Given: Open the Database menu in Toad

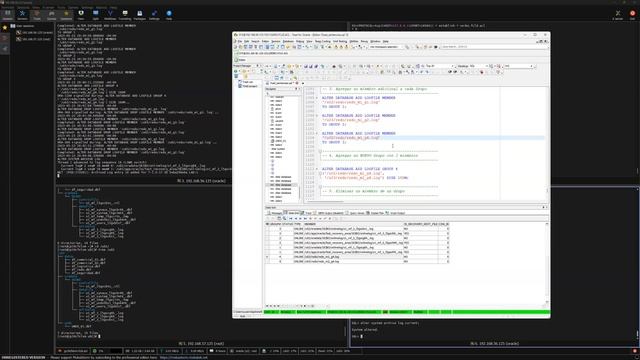Looking at the screenshot, I should click(x=288, y=41).
